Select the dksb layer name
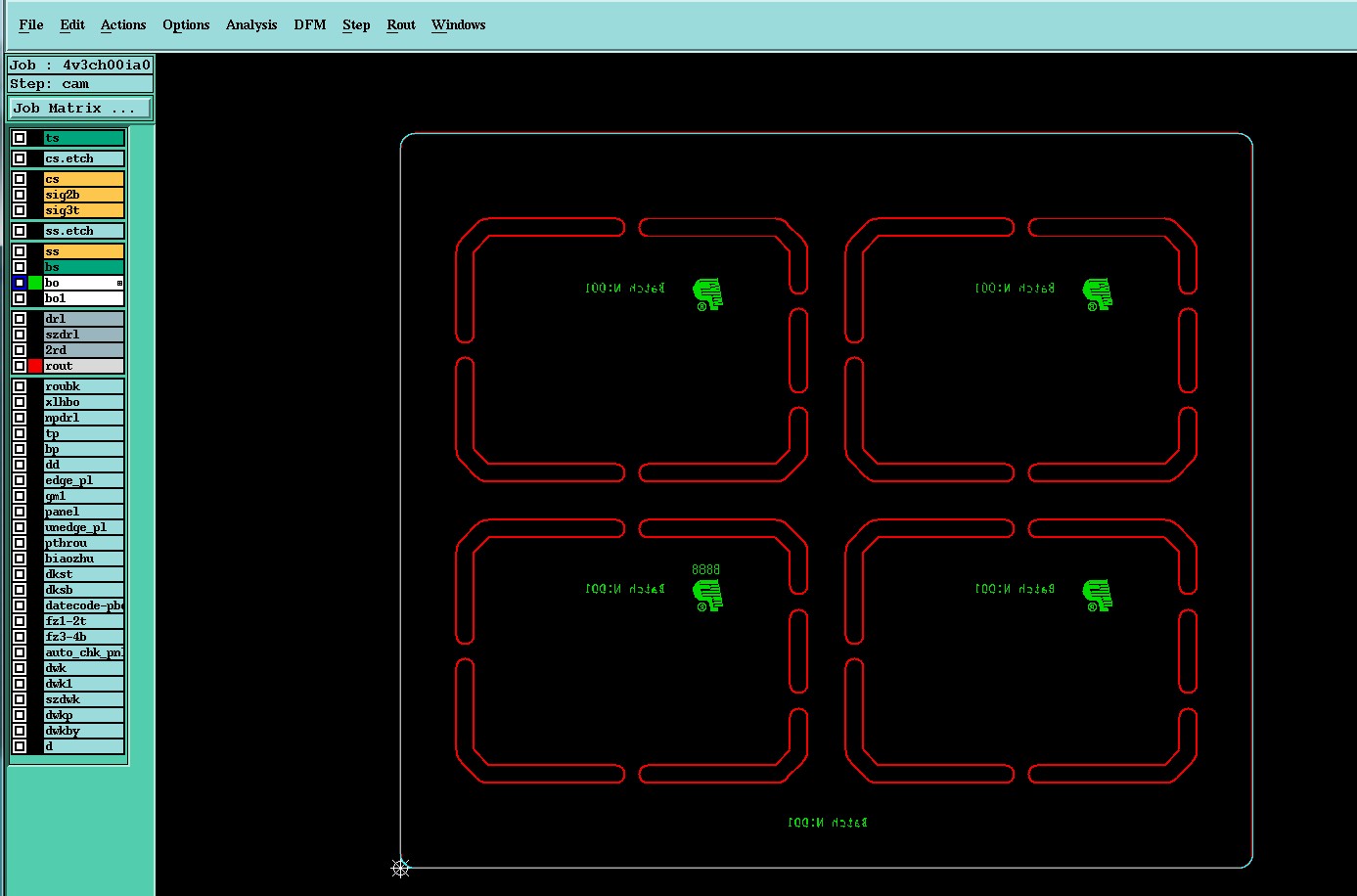Screen dimensions: 1357x896 [84, 590]
